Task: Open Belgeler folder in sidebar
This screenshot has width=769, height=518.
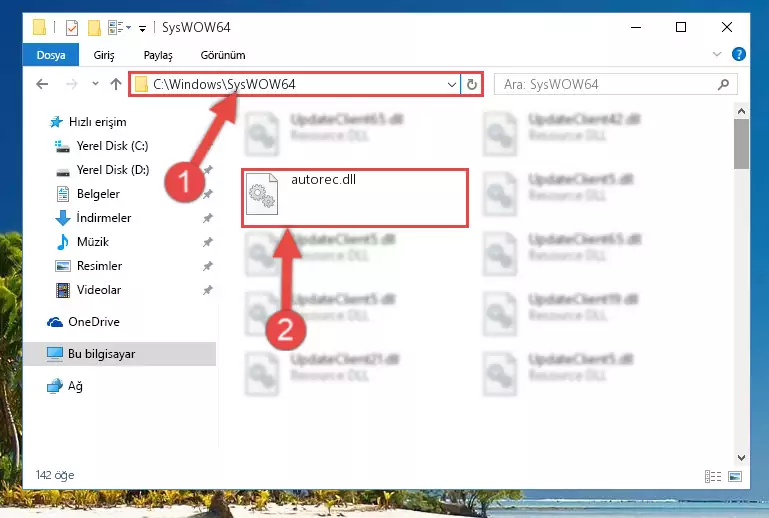Action: (98, 194)
